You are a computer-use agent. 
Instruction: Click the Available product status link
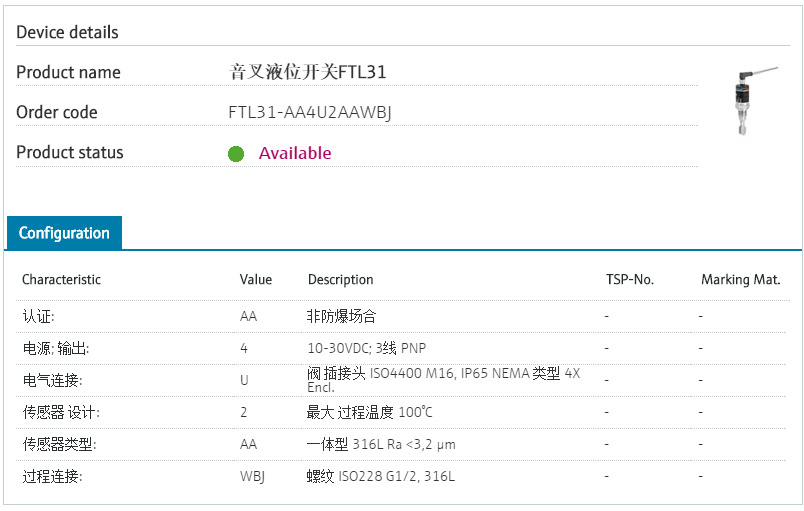point(295,153)
